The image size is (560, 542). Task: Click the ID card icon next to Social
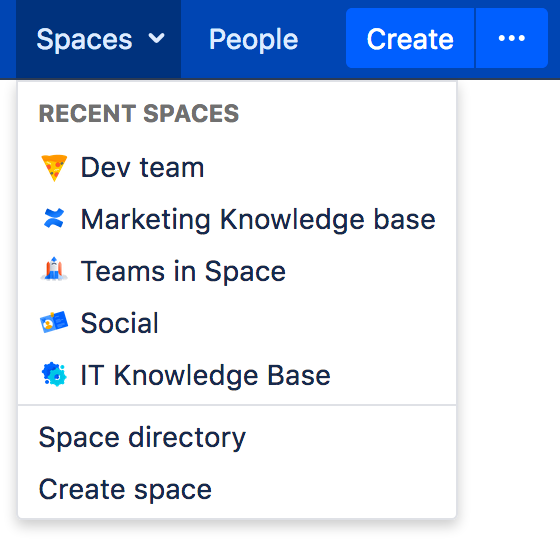[54, 322]
